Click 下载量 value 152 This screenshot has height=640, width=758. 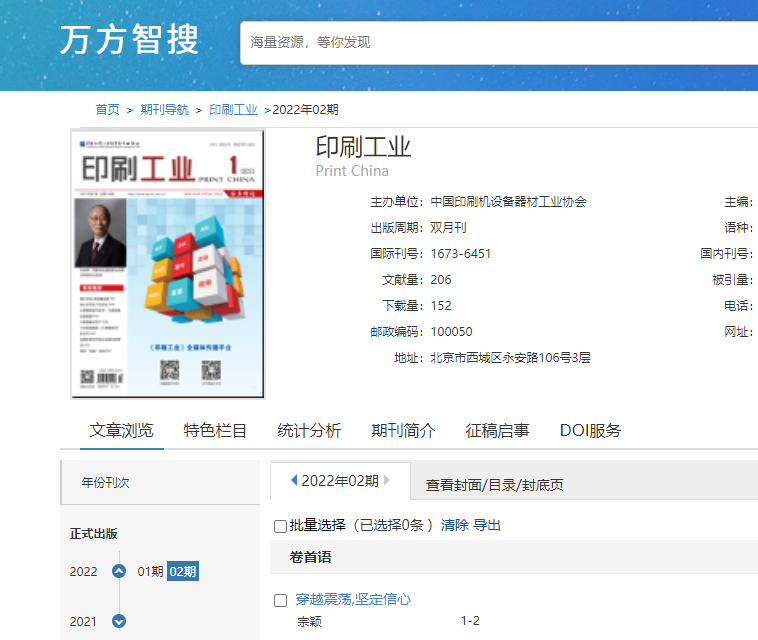point(441,306)
